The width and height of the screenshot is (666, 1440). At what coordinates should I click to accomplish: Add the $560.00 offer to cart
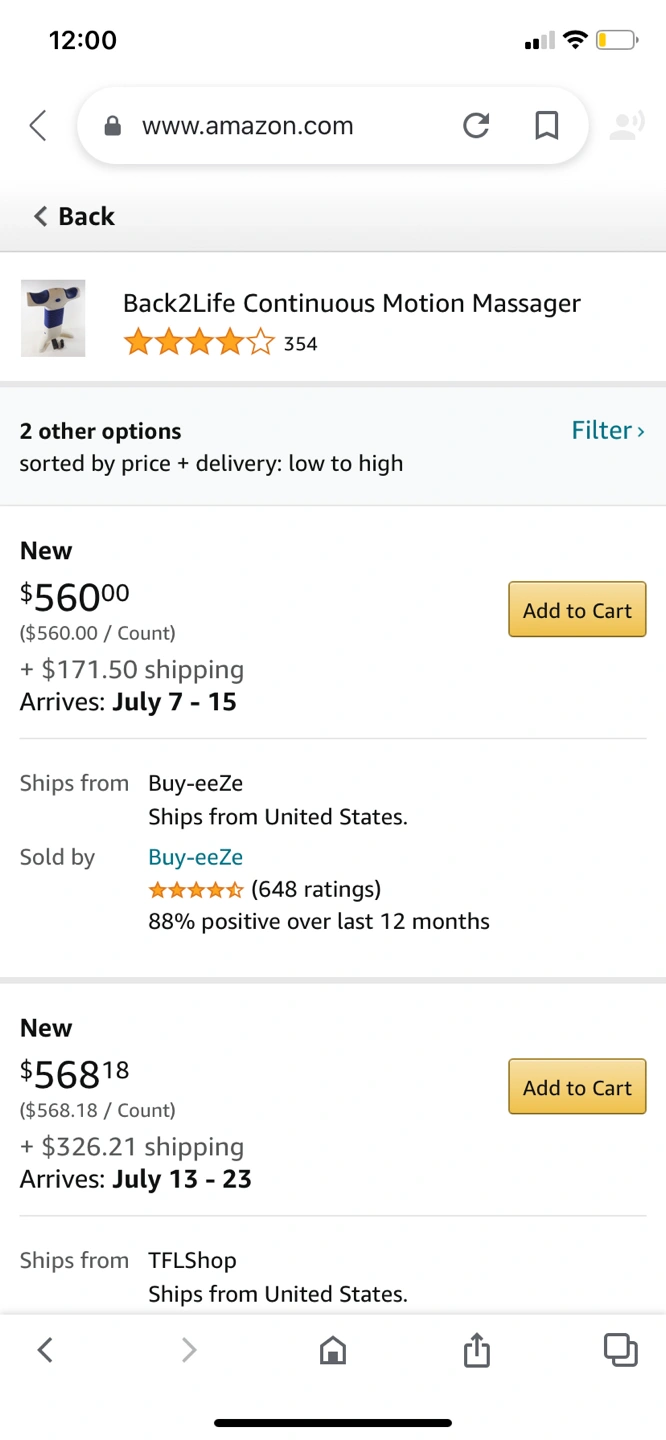577,610
